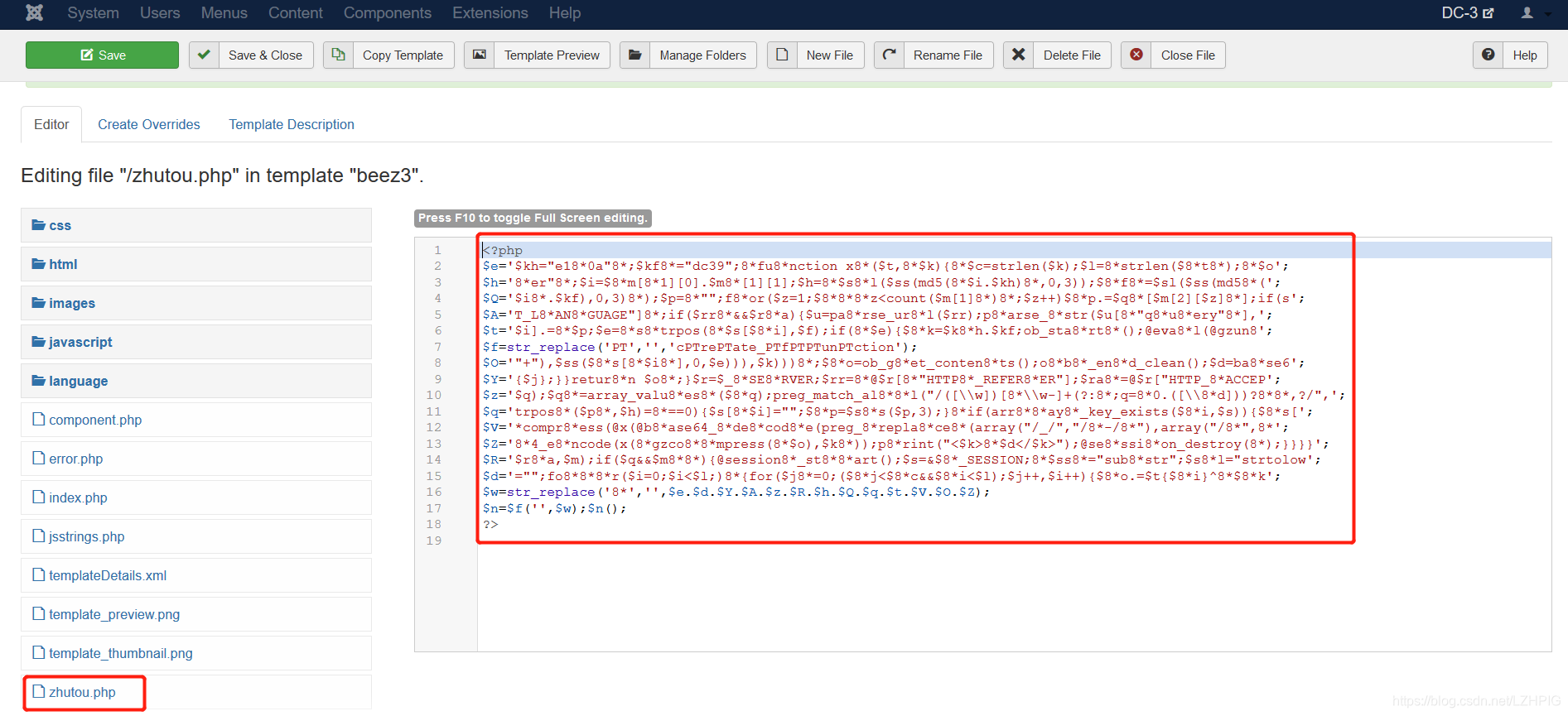Screen dimensions: 1568x716
Task: Click the Save & Close checkmark icon
Action: point(204,55)
